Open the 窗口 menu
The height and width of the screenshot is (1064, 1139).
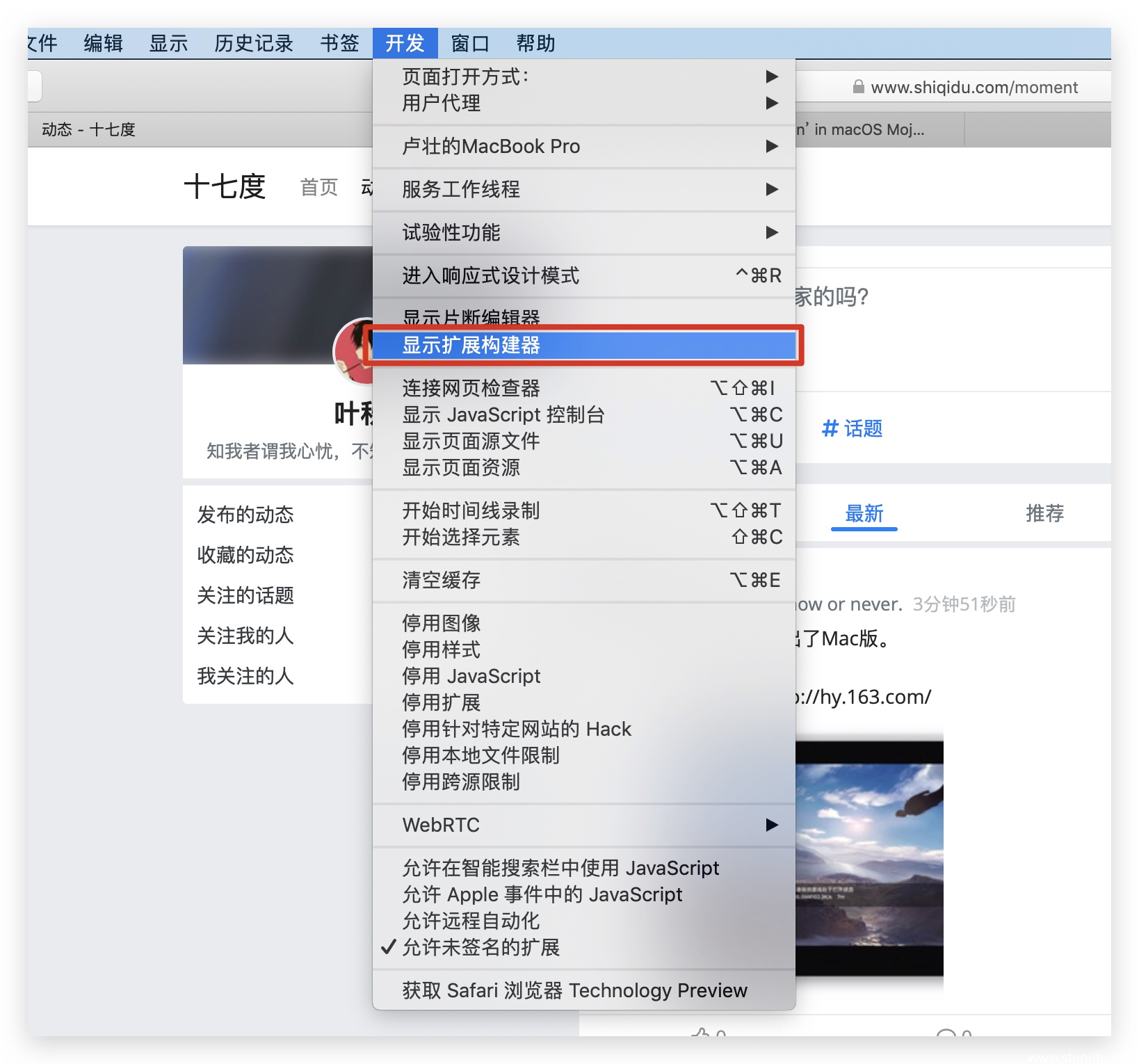coord(470,43)
